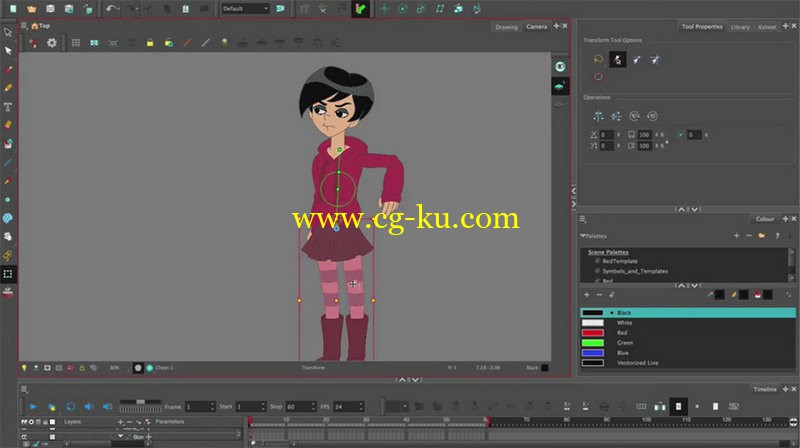Select the Green colour swatch
Viewport: 800px width, 448px height.
click(x=592, y=343)
